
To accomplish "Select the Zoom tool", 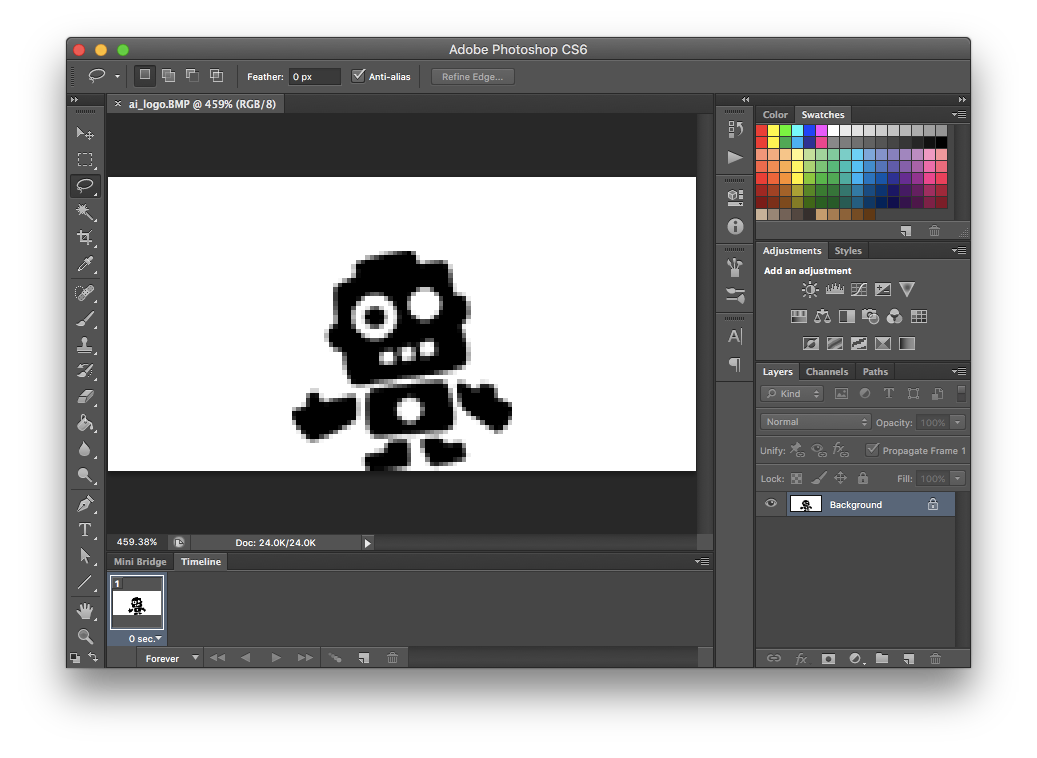I will [x=85, y=636].
